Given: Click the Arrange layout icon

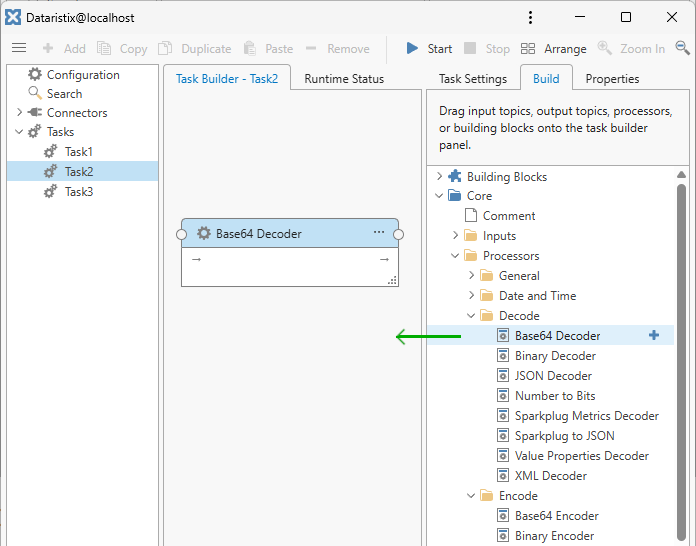Looking at the screenshot, I should coord(528,48).
